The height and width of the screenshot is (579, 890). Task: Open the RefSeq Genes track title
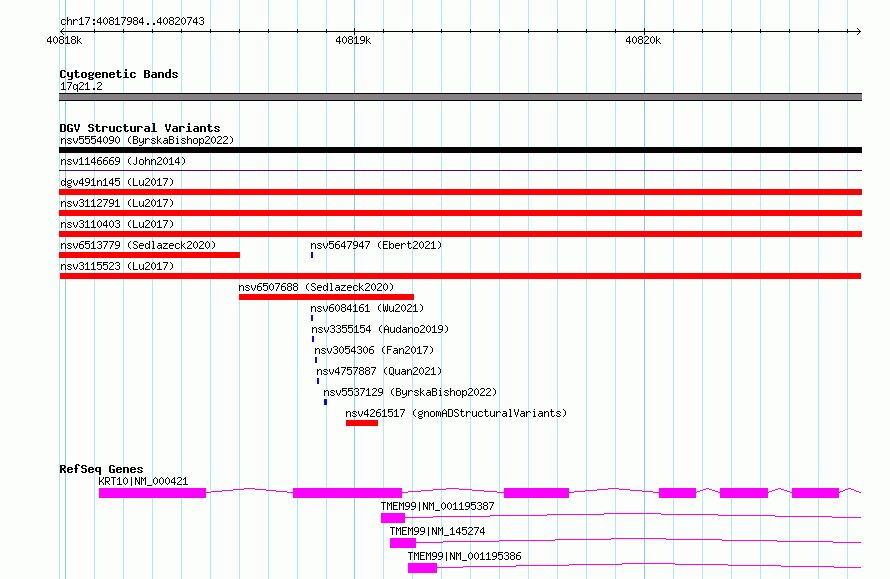[101, 469]
